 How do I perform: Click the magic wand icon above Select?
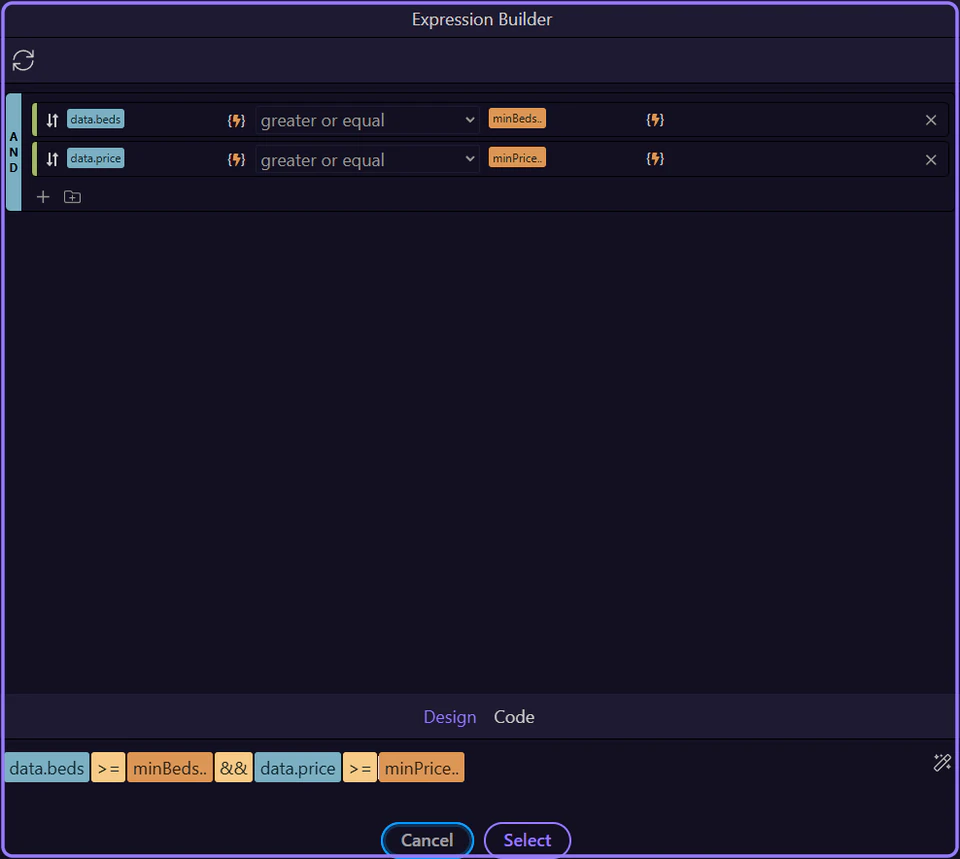(x=941, y=762)
